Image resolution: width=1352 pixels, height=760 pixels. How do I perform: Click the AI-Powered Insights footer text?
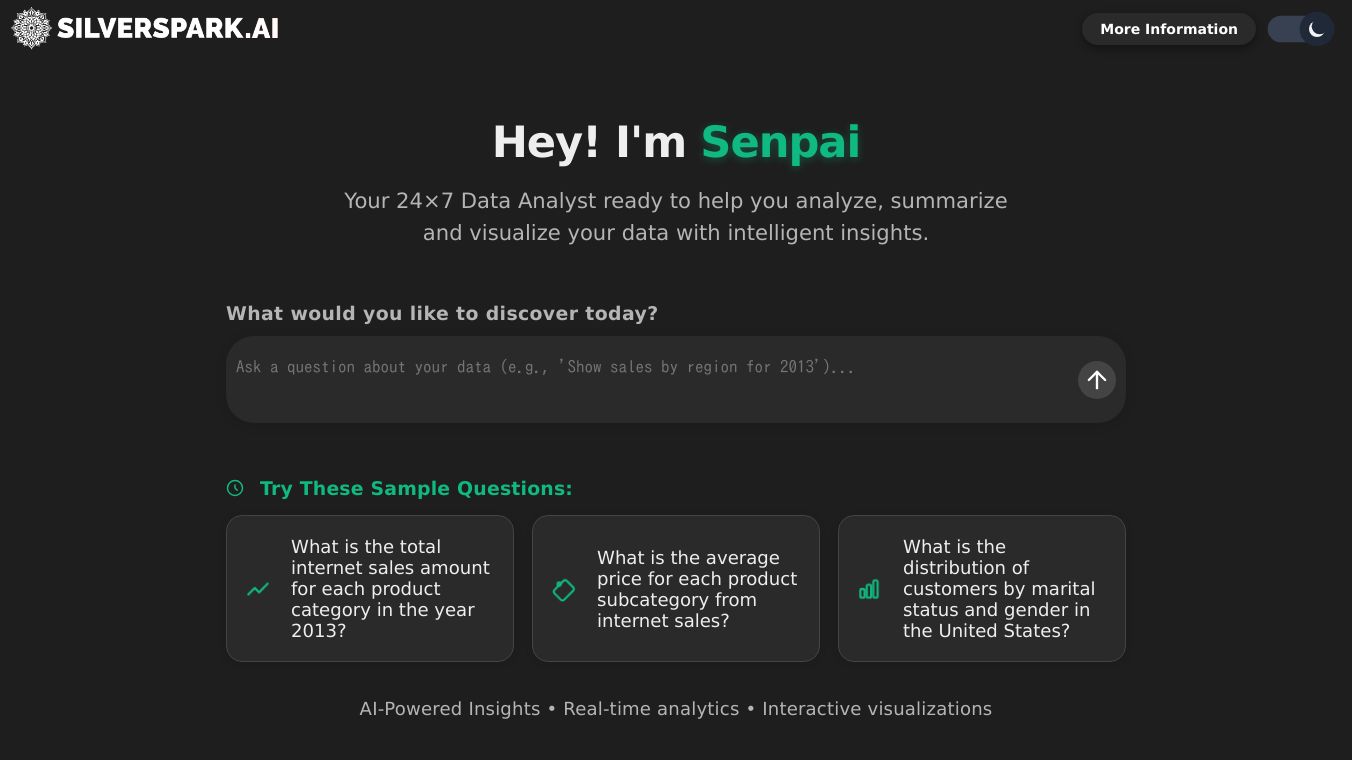(x=449, y=709)
